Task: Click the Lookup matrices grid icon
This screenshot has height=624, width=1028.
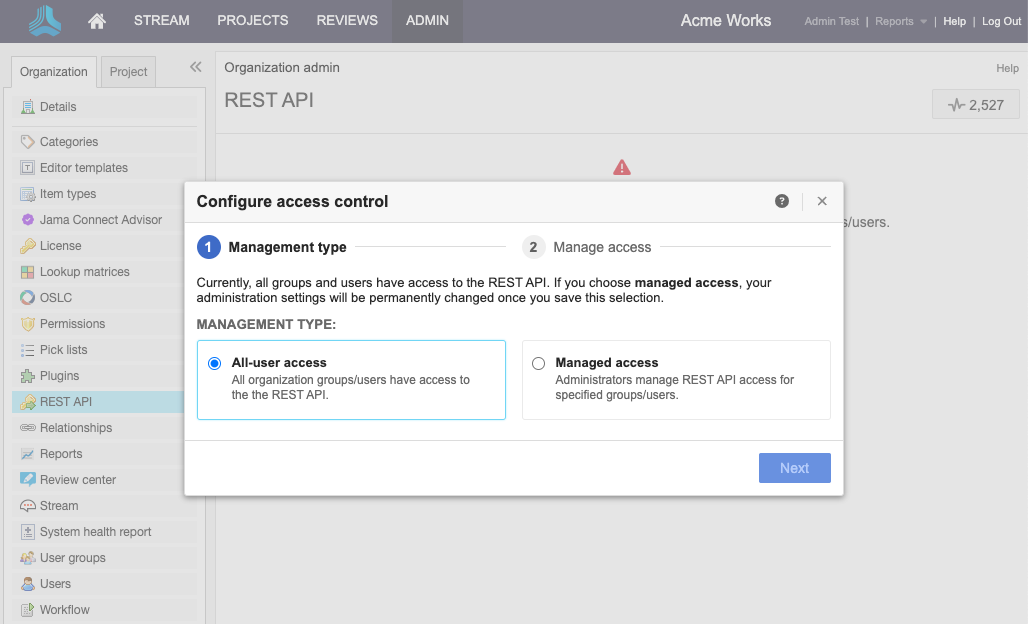Action: [28, 272]
